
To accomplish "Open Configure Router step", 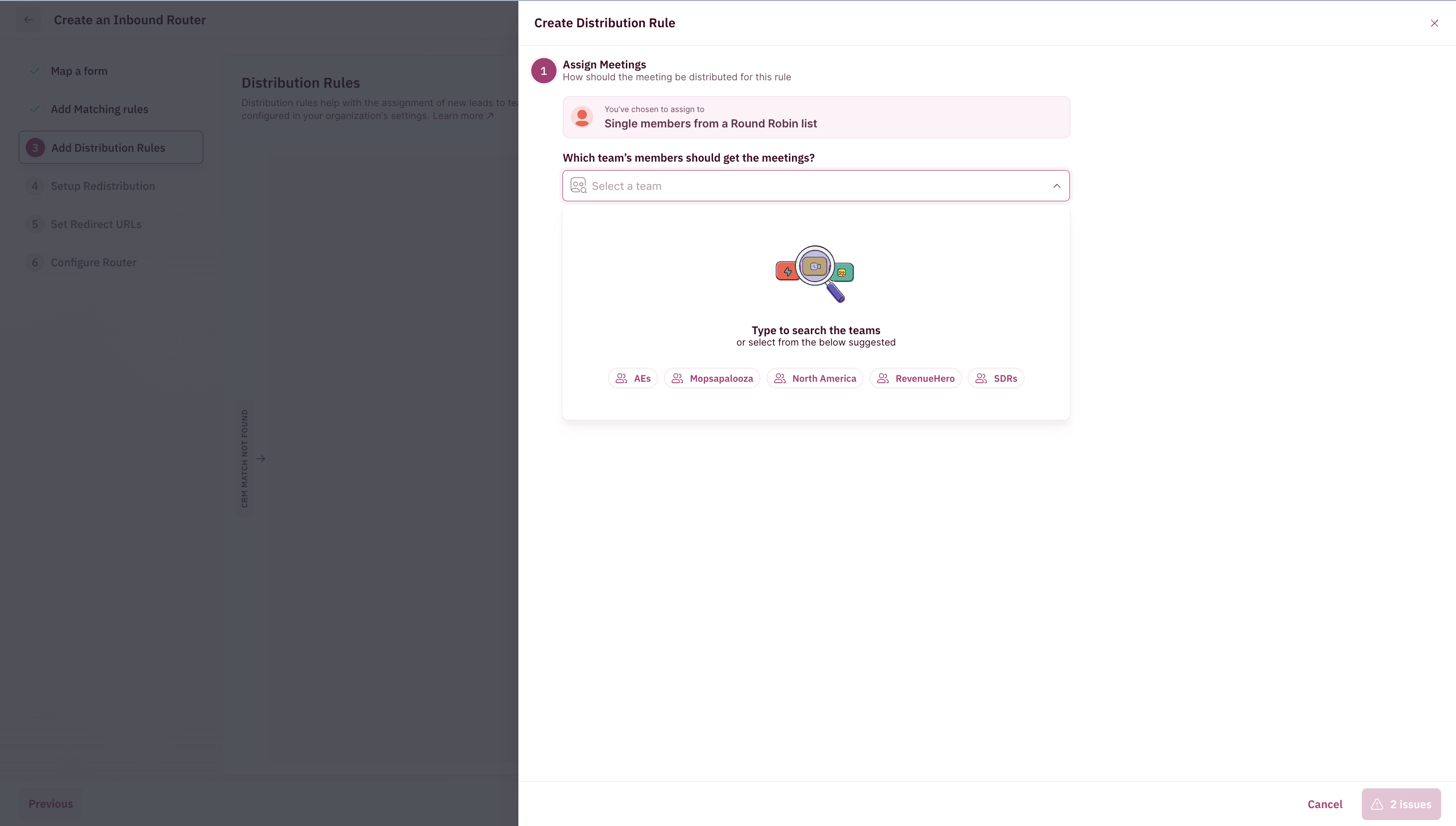I will pos(94,263).
